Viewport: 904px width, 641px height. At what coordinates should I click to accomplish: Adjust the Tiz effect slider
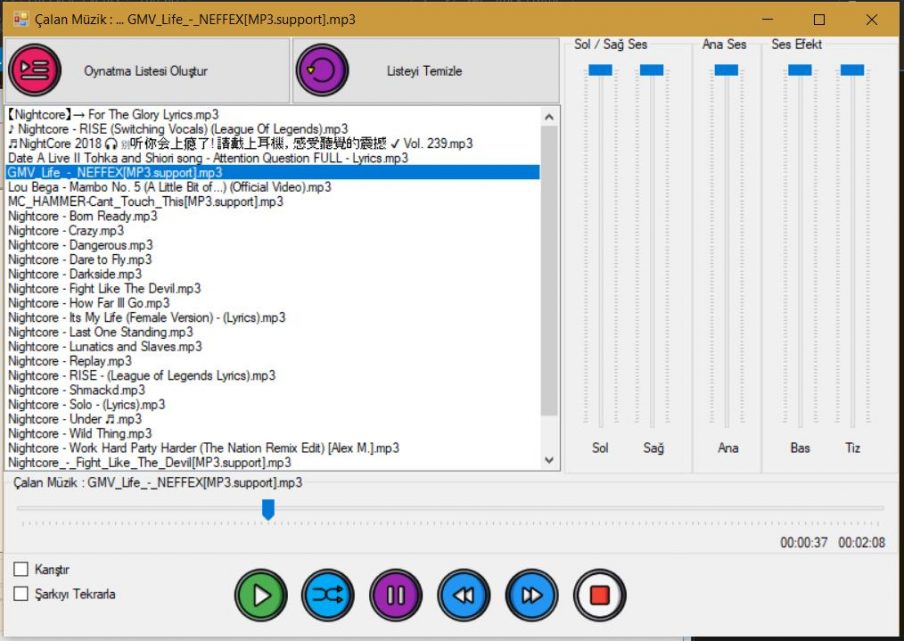coord(852,70)
